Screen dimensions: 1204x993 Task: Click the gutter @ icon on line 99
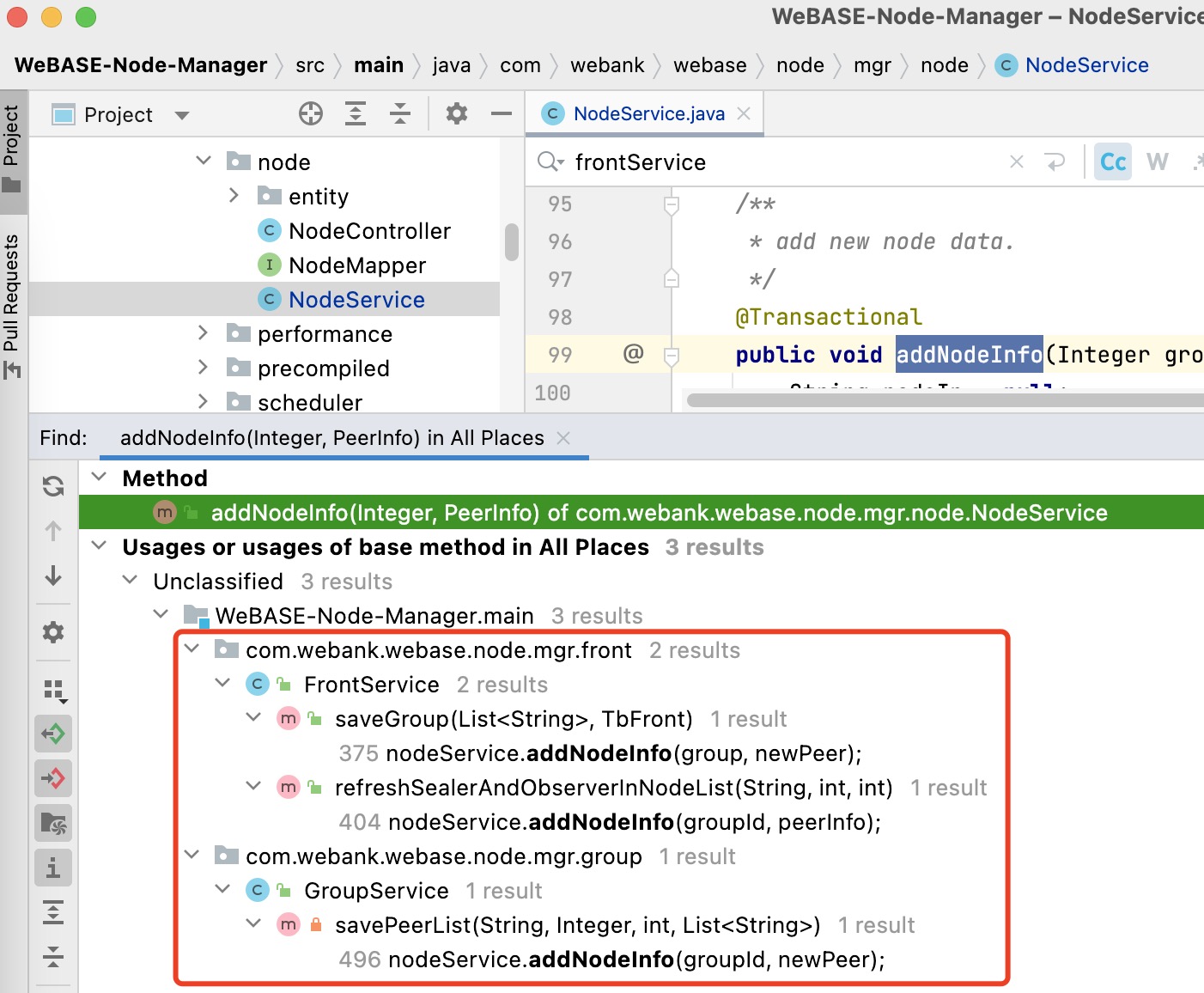point(633,353)
